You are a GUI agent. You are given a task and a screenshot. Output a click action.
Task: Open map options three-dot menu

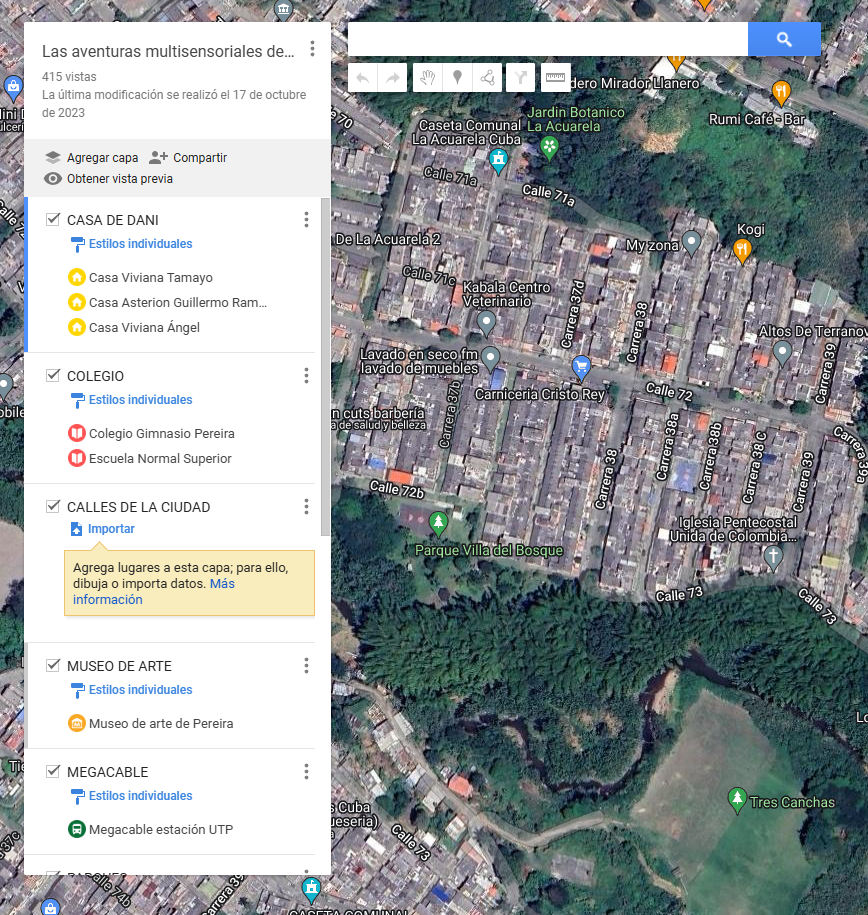(313, 48)
